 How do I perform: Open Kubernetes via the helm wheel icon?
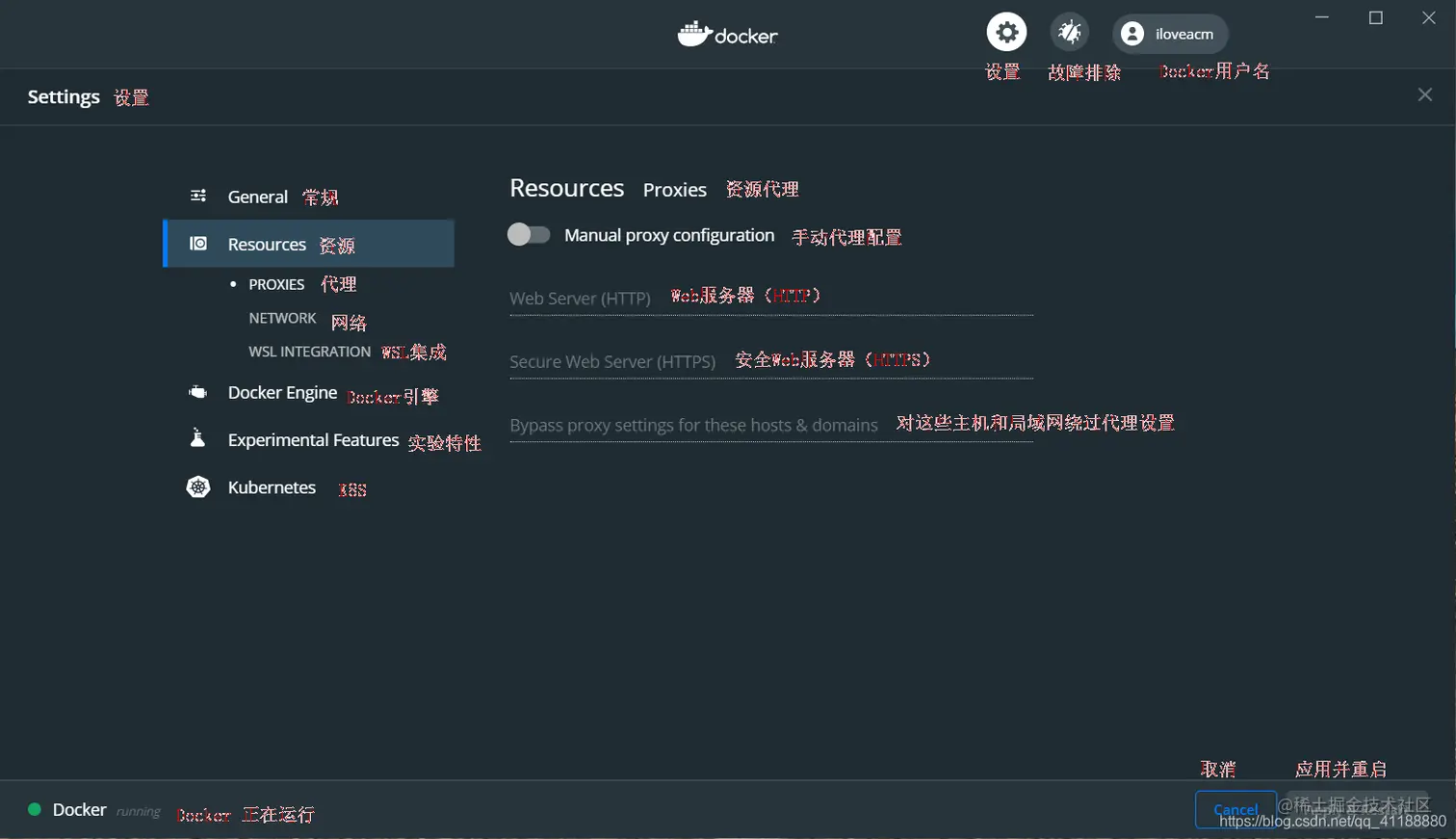[197, 486]
